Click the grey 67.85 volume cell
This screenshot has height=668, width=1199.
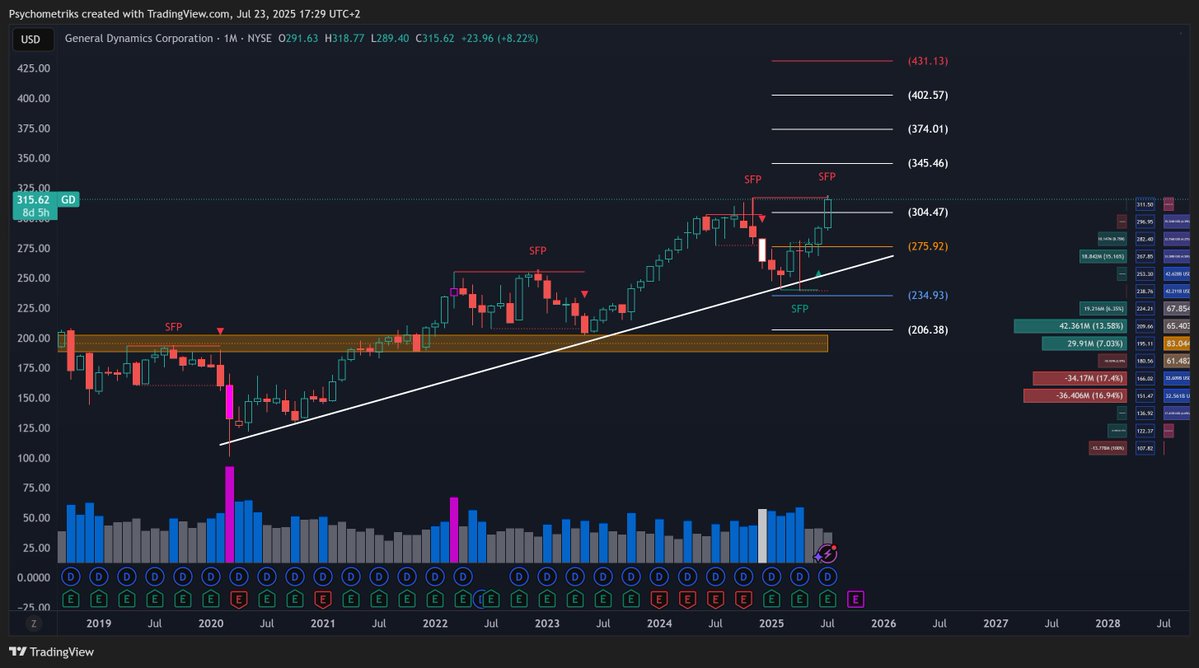pyautogui.click(x=1177, y=309)
